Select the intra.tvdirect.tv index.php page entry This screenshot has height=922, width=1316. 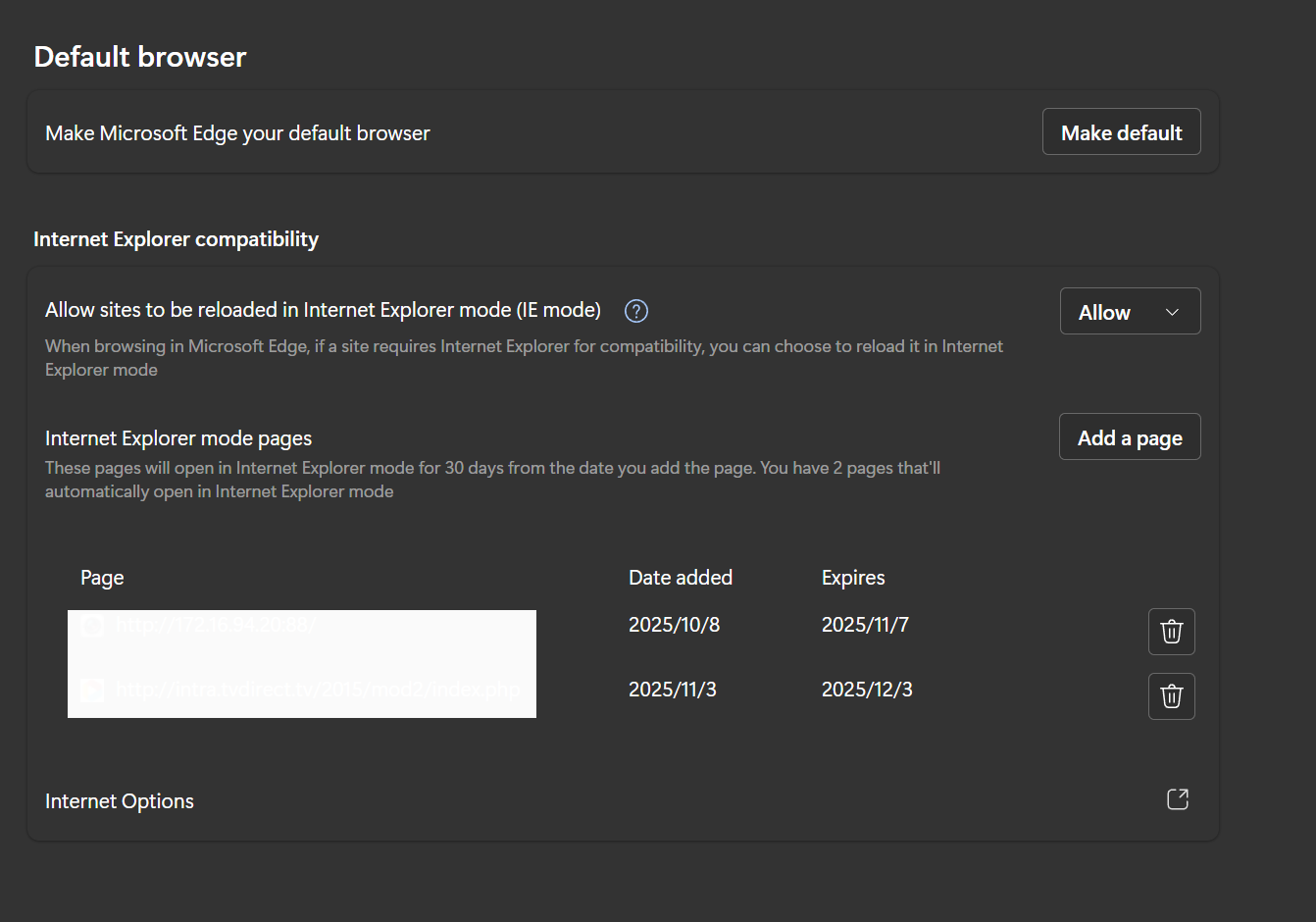click(x=318, y=691)
